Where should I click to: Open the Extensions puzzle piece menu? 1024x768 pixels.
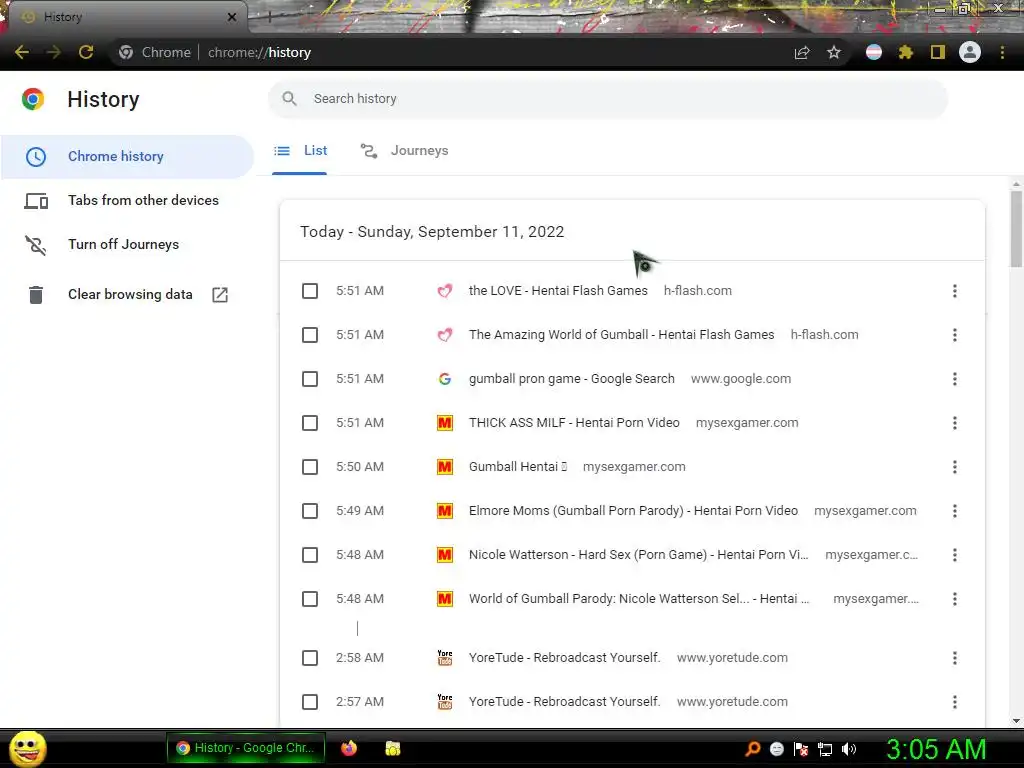click(x=906, y=52)
